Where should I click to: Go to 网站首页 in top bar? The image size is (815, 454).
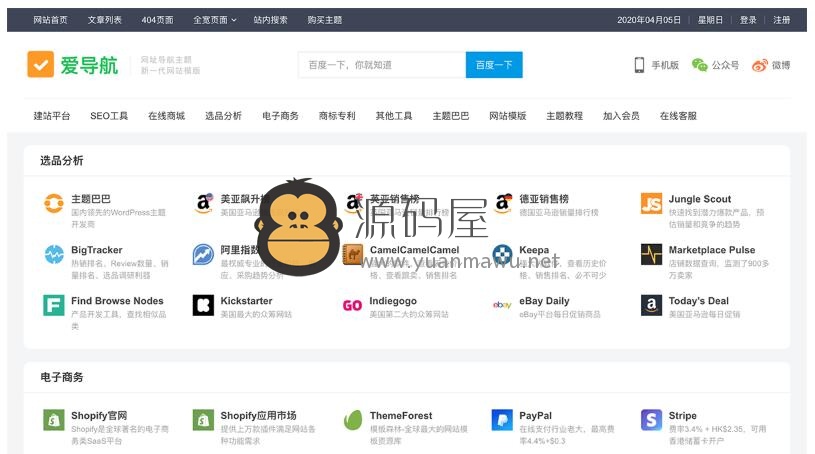(50, 20)
